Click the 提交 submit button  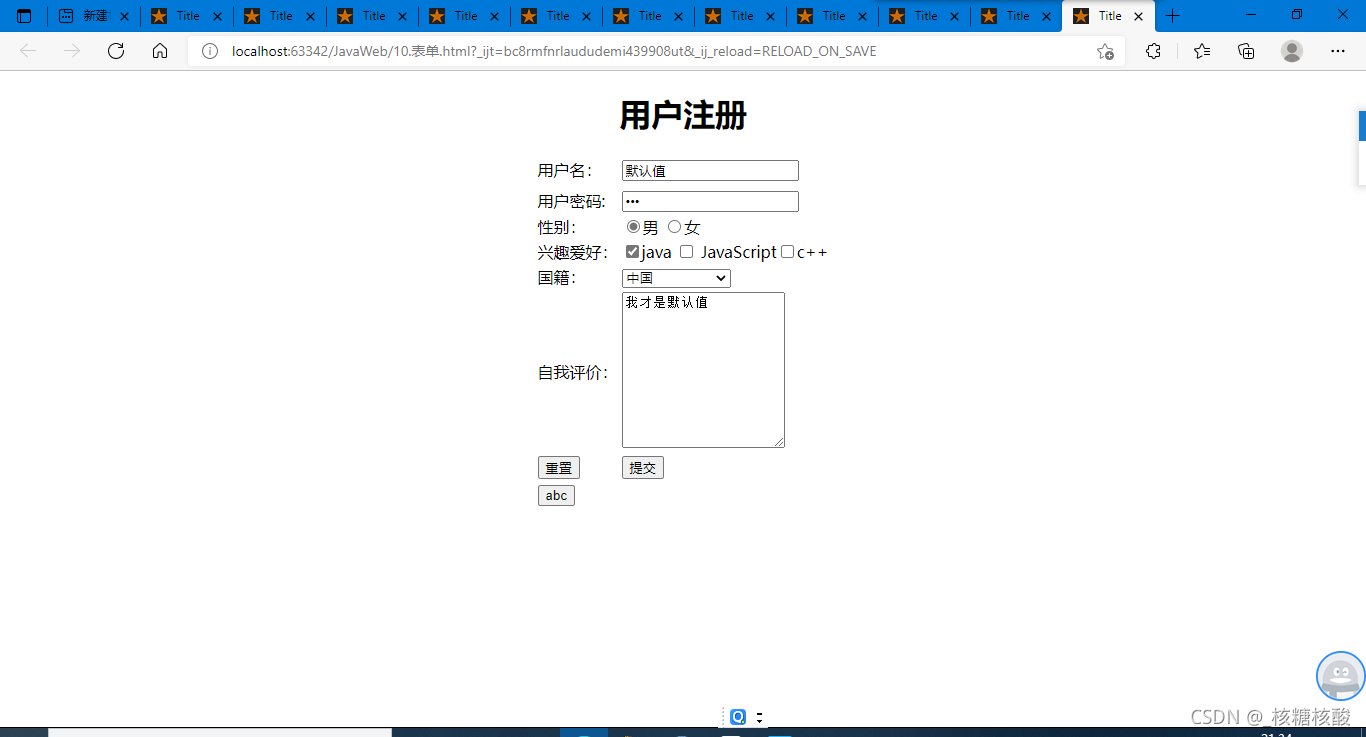pos(643,468)
